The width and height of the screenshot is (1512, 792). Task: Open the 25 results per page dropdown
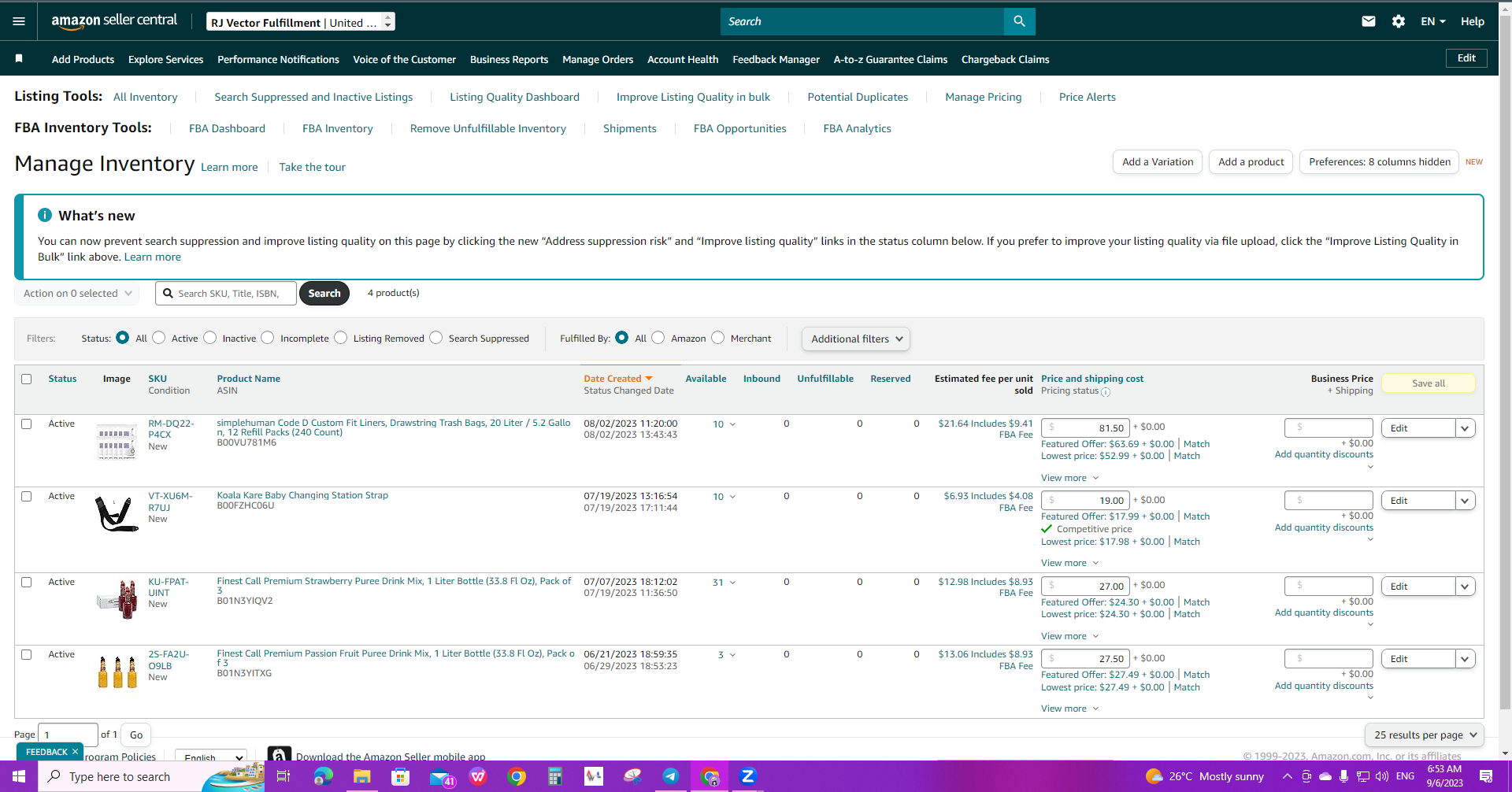1425,735
